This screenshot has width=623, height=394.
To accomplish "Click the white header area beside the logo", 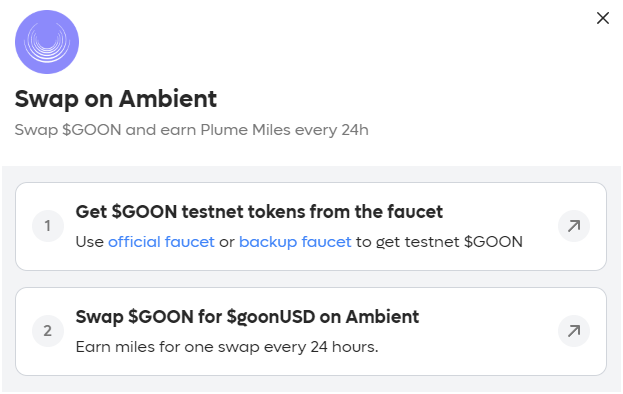I will click(318, 42).
